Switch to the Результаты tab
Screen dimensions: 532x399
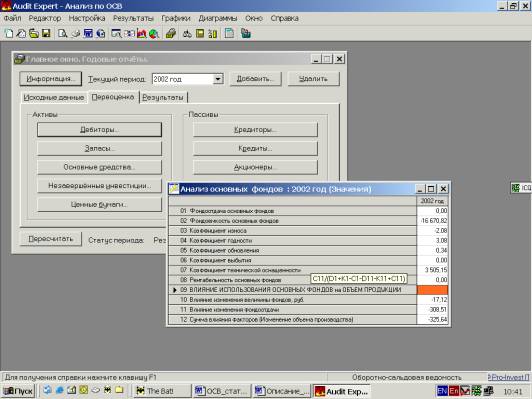pyautogui.click(x=163, y=97)
